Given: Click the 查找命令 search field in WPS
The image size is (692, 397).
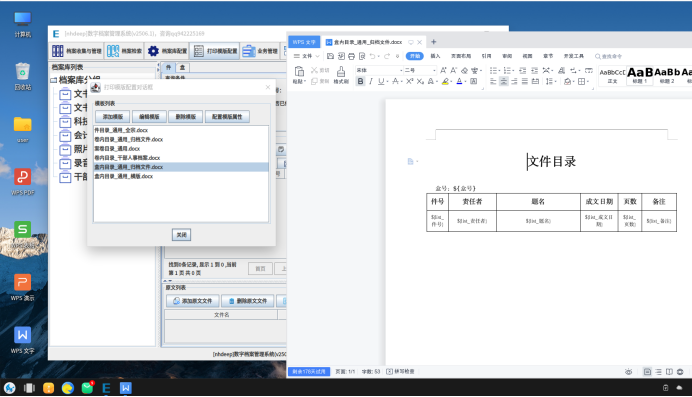Looking at the screenshot, I should tap(608, 56).
